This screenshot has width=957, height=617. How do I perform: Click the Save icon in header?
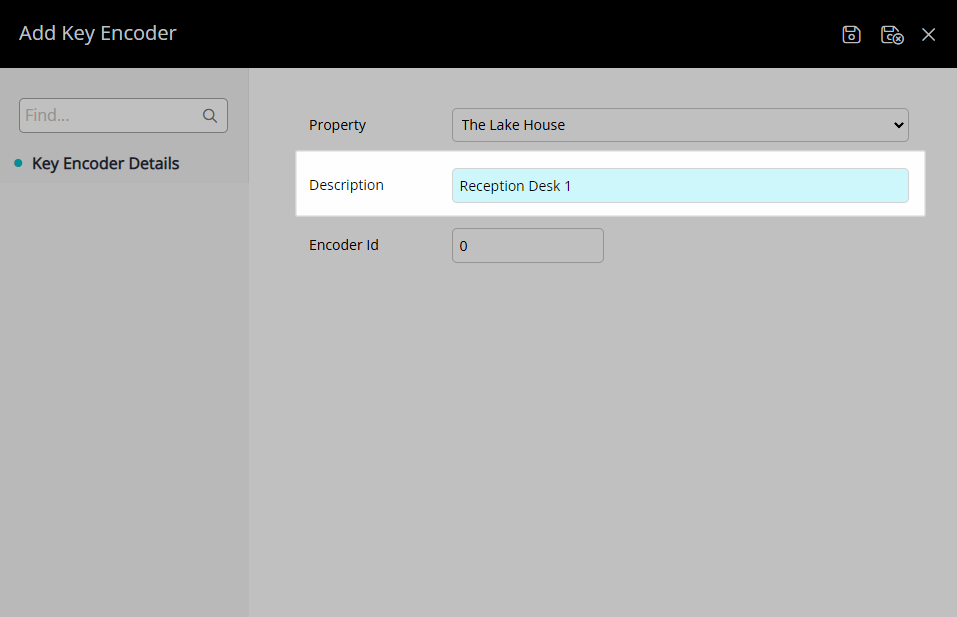[851, 34]
